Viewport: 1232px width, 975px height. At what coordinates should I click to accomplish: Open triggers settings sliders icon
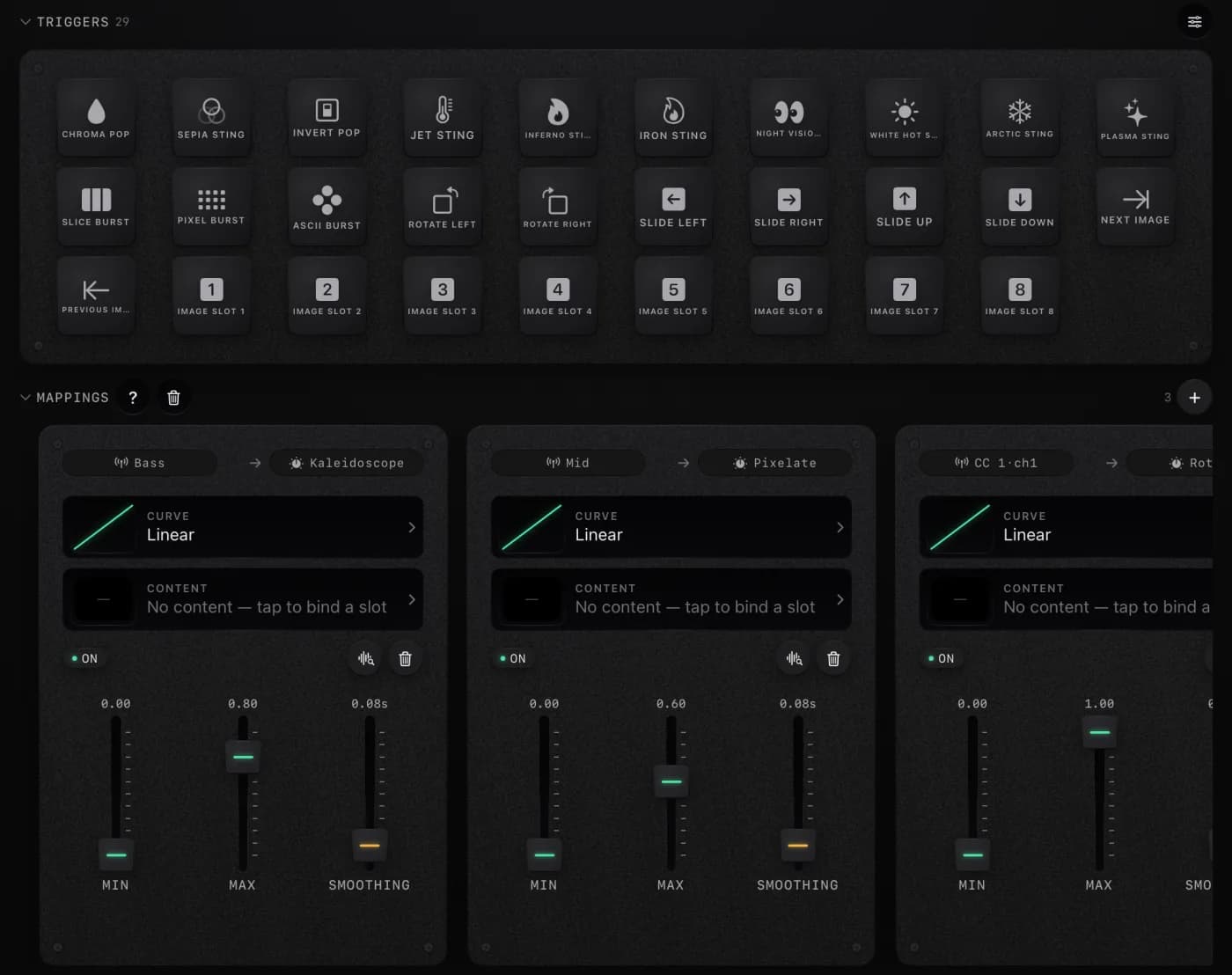(x=1194, y=22)
